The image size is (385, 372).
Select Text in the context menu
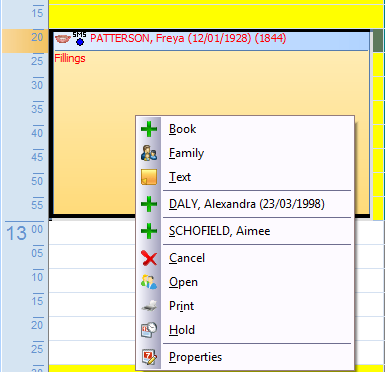245,177
